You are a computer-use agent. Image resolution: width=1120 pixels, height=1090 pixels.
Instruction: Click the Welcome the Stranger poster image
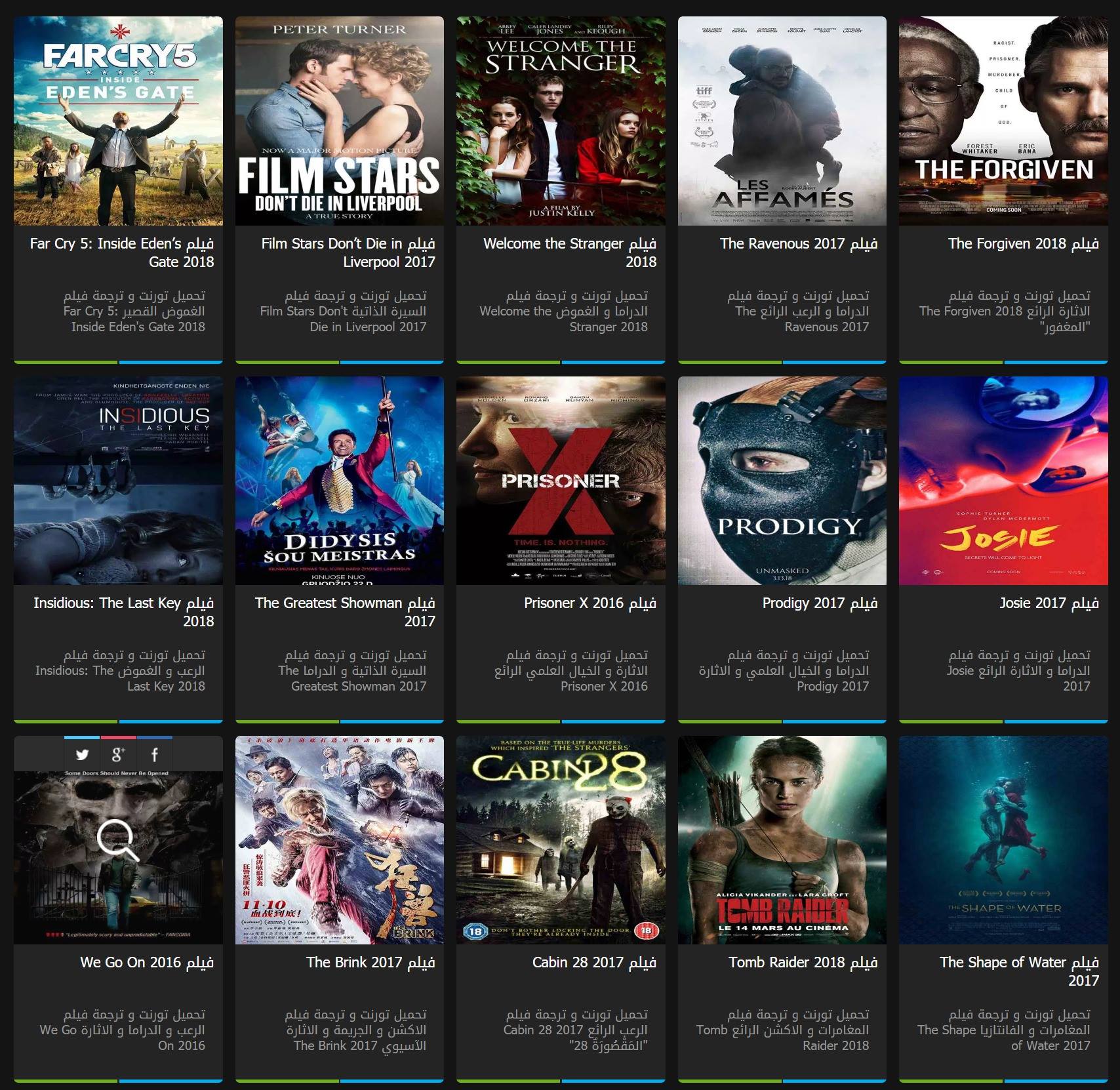[x=561, y=121]
